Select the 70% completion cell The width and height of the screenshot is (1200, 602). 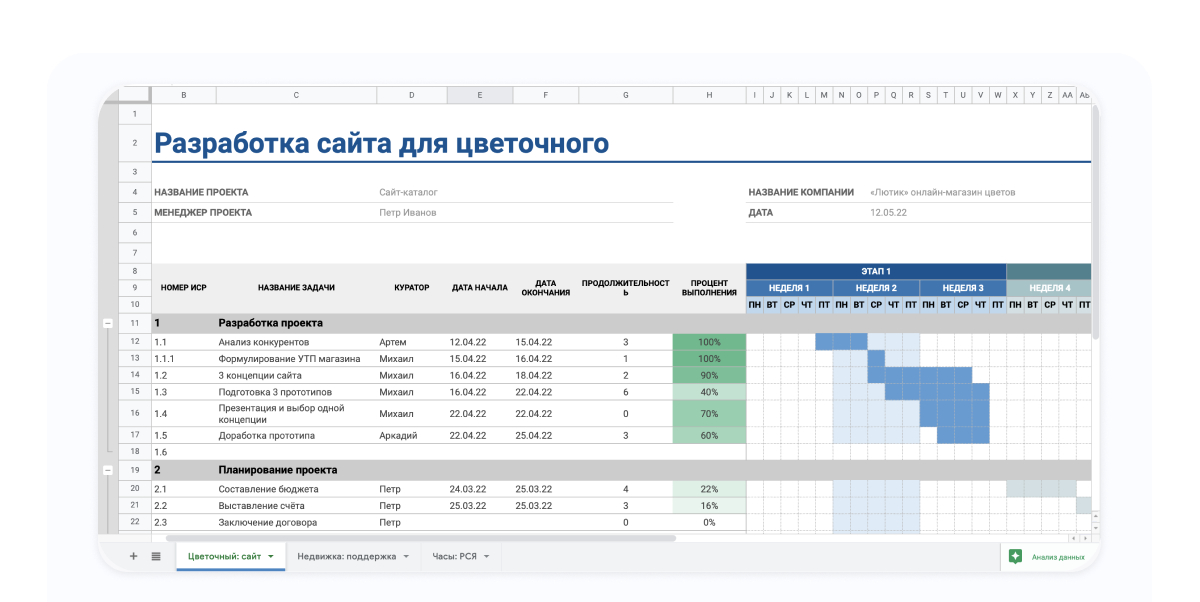click(709, 414)
